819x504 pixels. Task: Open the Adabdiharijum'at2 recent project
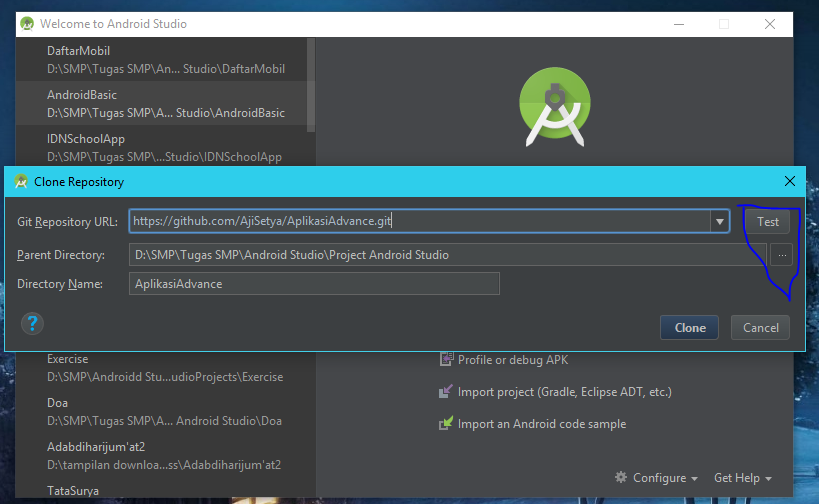[x=166, y=455]
